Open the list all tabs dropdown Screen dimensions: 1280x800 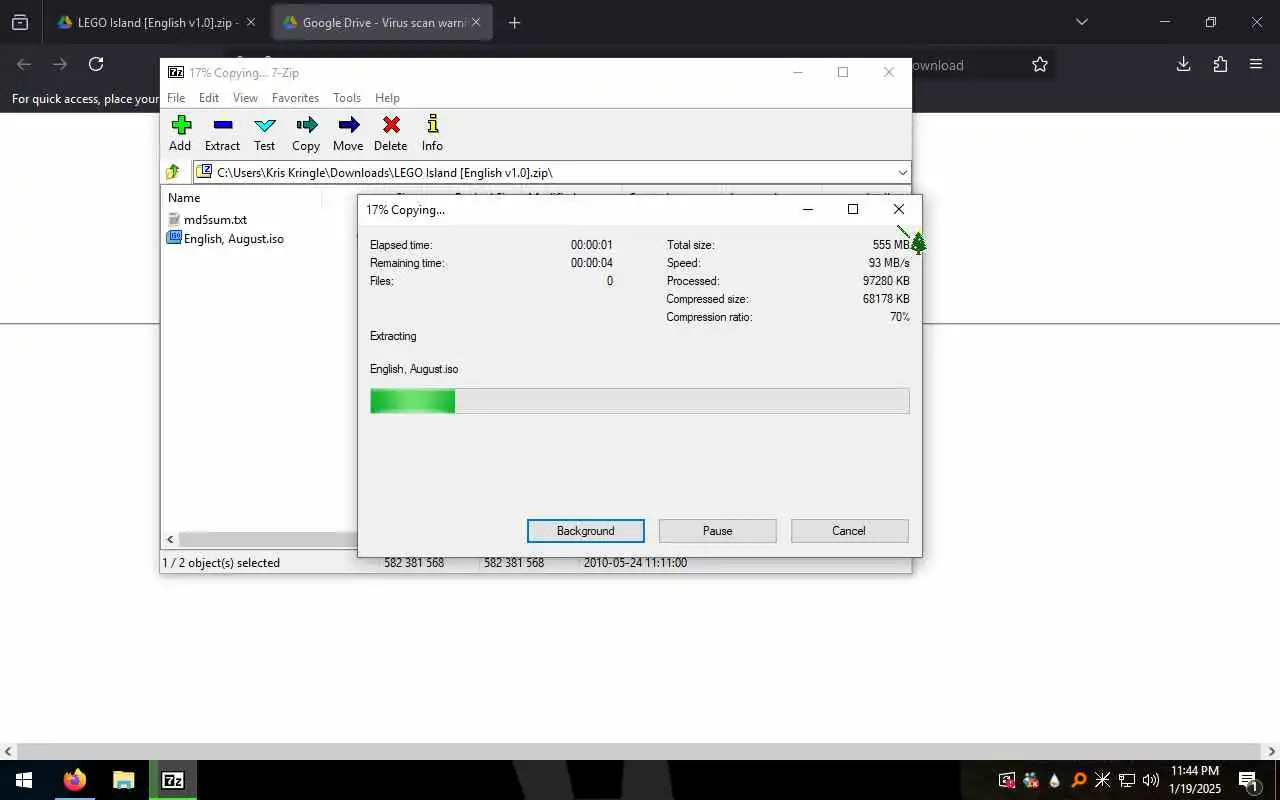coord(1081,22)
